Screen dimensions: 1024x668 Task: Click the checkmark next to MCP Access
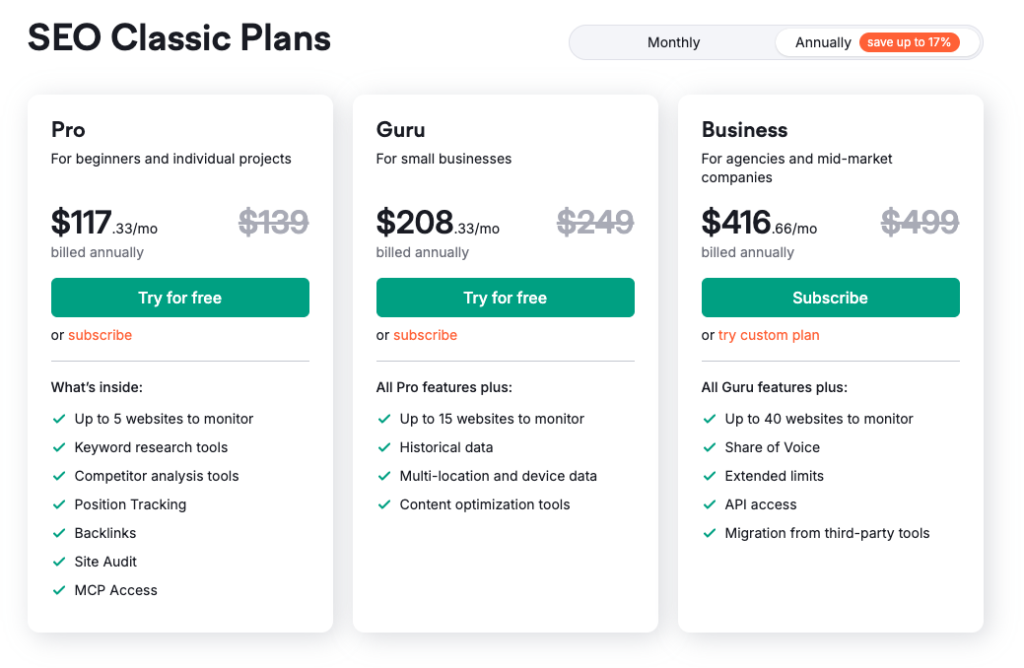59,590
